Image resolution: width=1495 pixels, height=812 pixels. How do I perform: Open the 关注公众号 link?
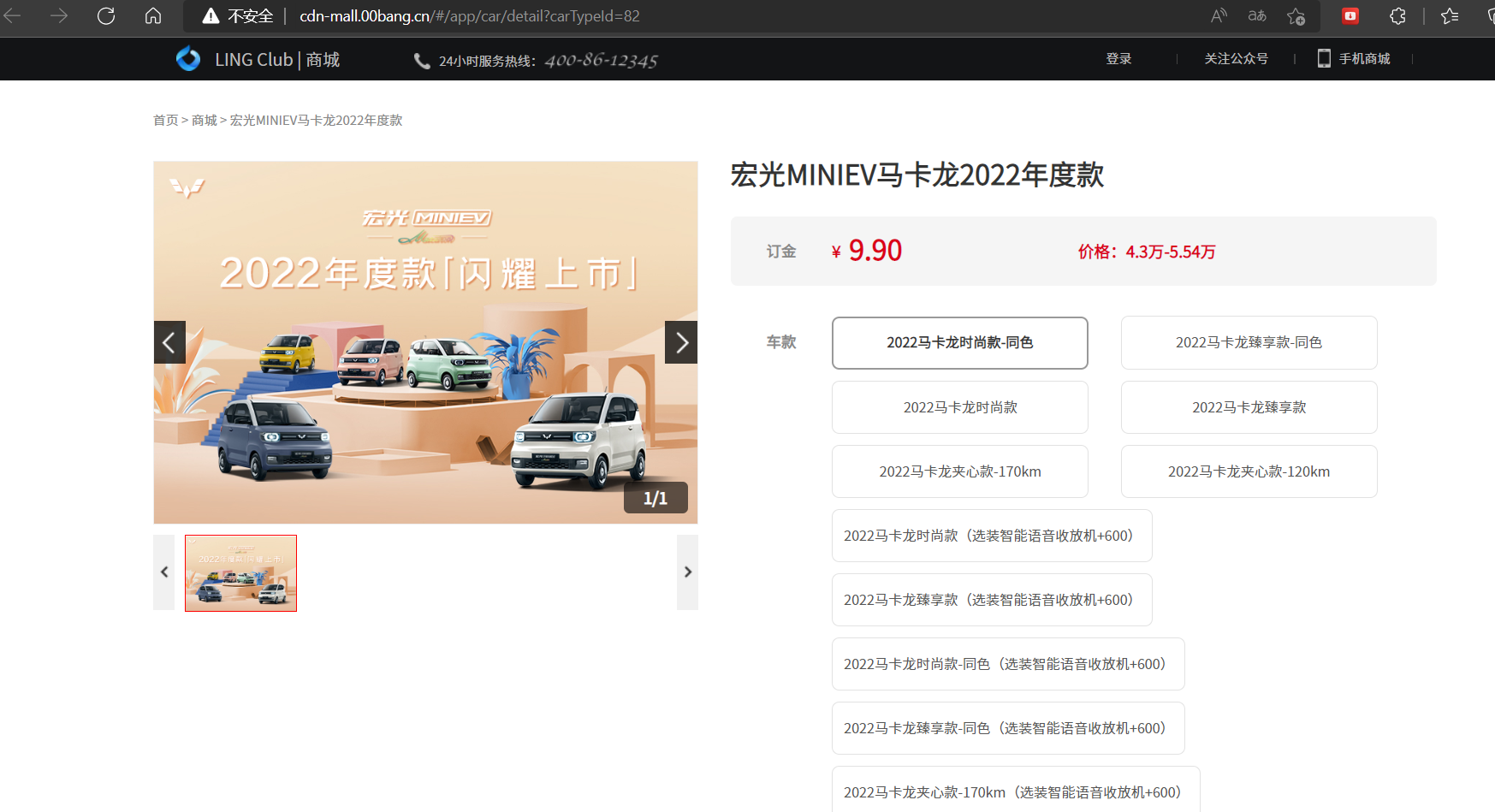1236,58
